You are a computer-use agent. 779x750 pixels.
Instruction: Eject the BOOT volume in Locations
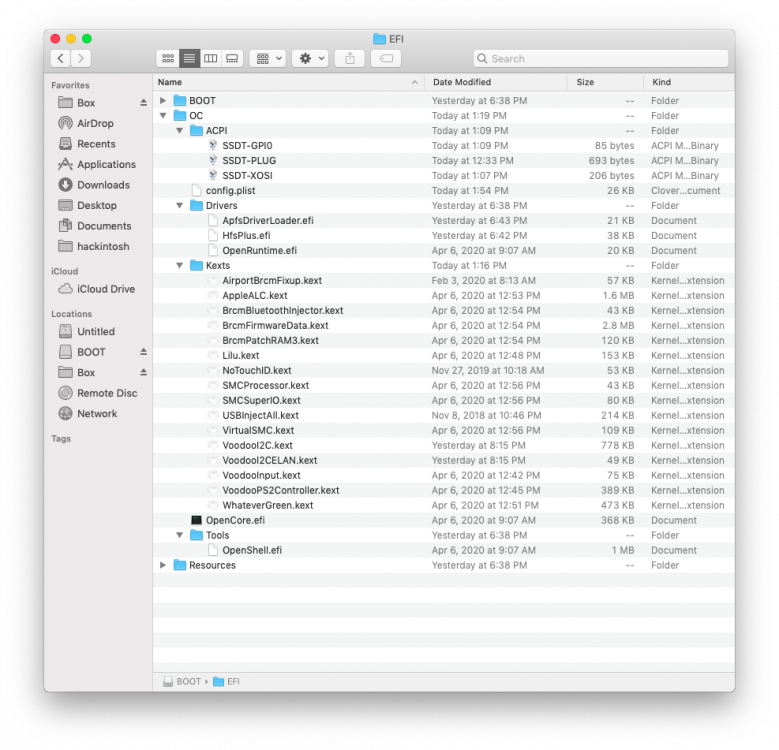(x=143, y=352)
